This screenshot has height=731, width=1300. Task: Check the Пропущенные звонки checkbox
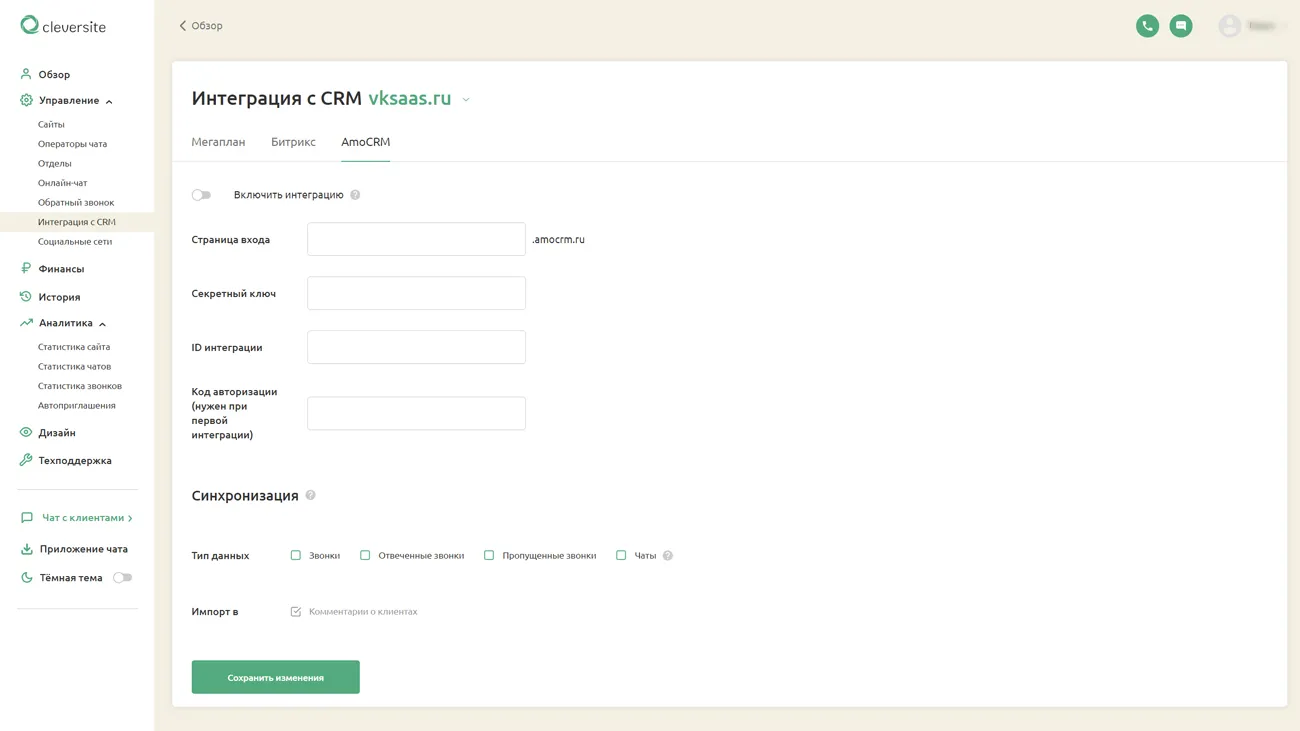click(x=489, y=555)
